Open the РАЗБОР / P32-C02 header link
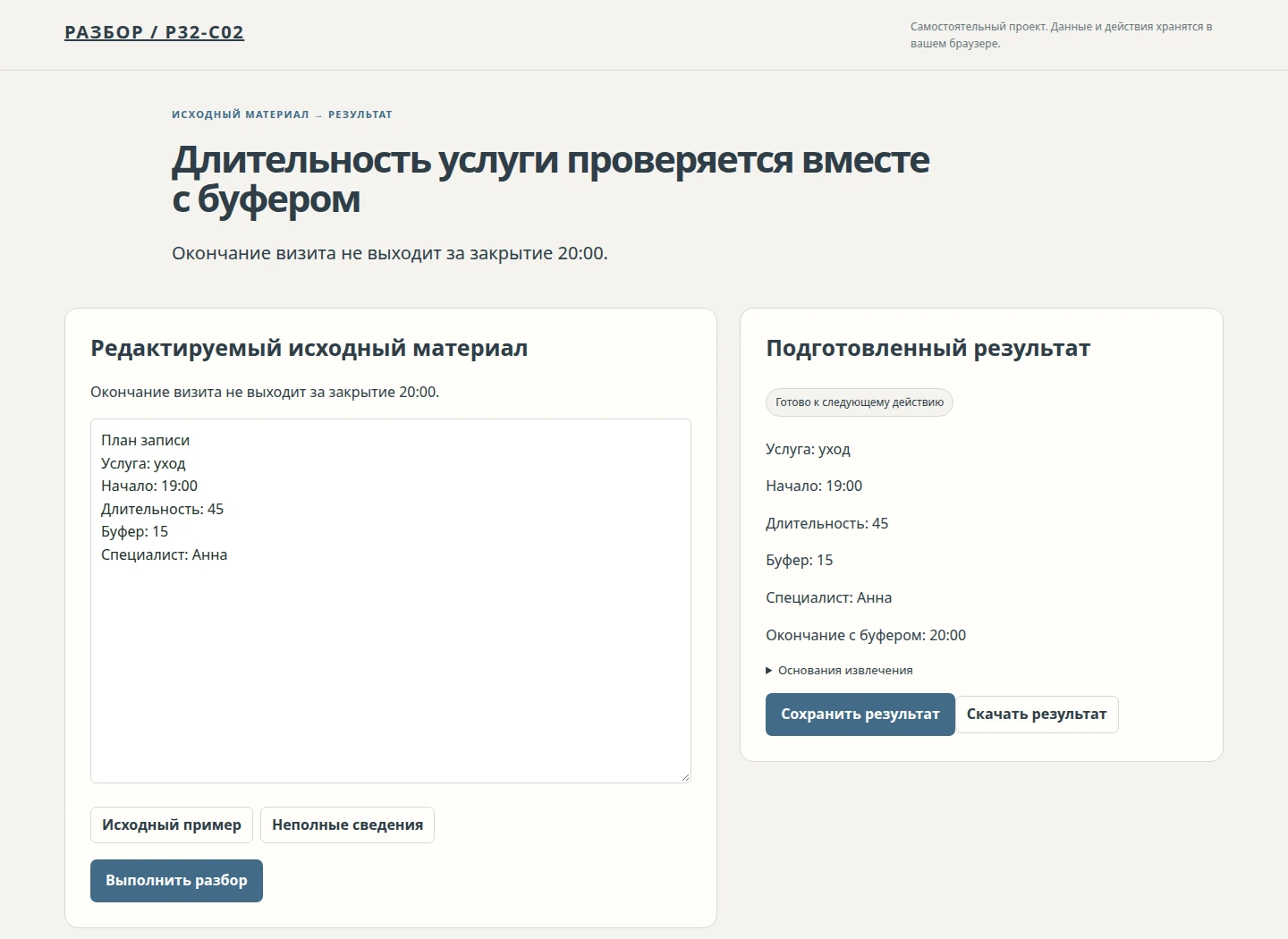The width and height of the screenshot is (1288, 939). click(154, 32)
